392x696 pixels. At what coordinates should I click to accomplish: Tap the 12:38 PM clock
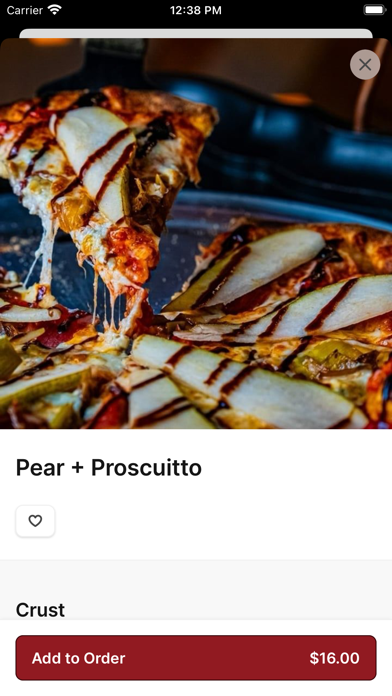[196, 10]
